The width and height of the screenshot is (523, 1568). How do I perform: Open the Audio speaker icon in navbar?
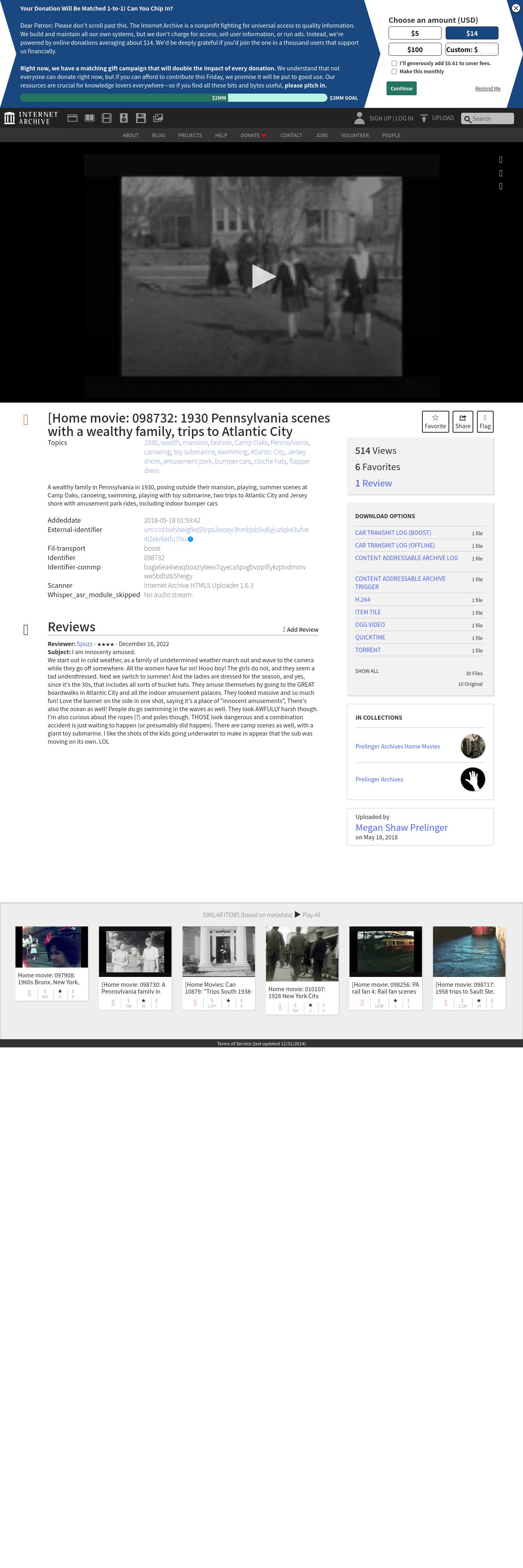coord(123,118)
